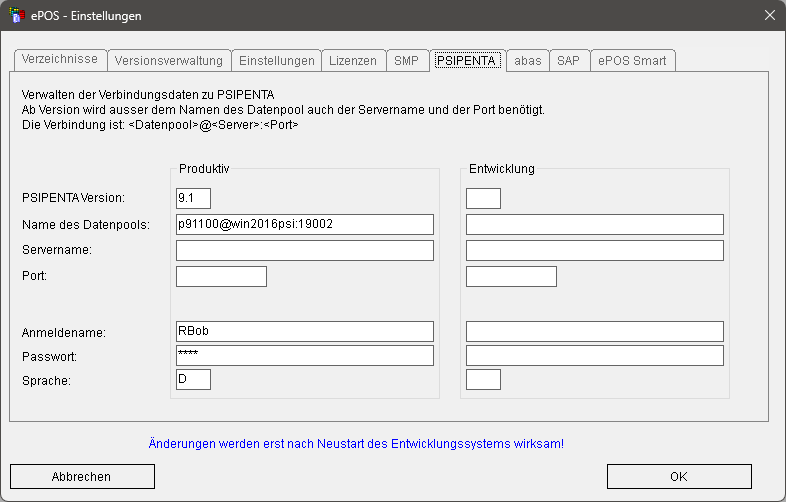Viewport: 786px width, 502px height.
Task: Click the Entwicklung Servername field
Action: [595, 250]
